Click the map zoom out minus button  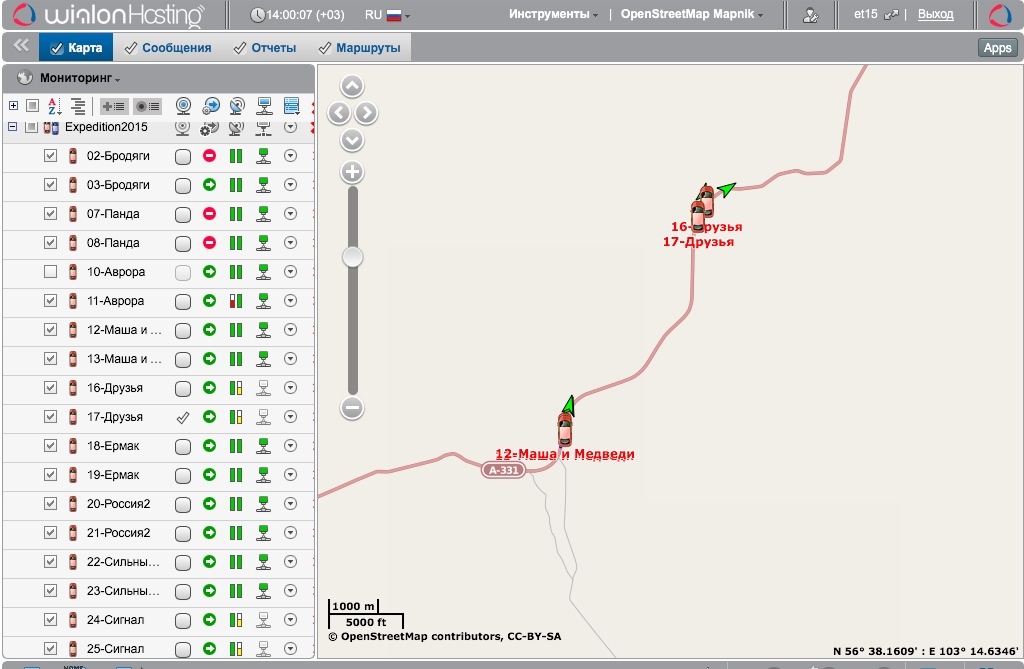(352, 407)
